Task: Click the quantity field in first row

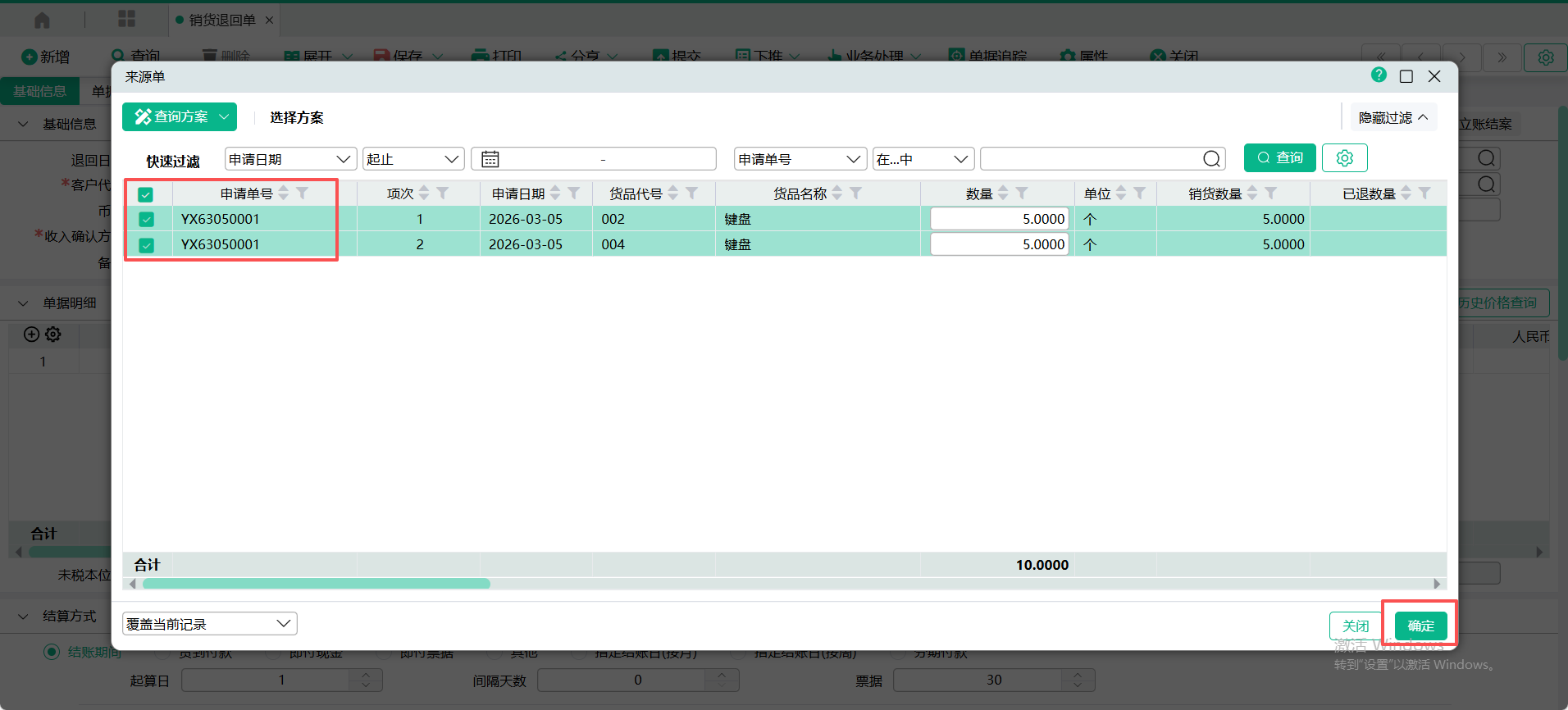Action: coord(999,220)
